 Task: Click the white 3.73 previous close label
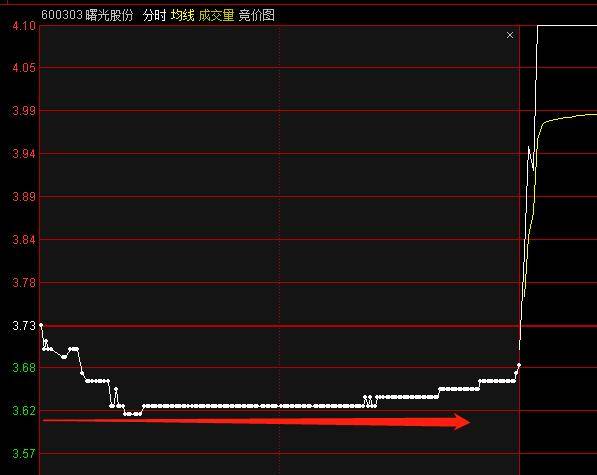click(24, 326)
